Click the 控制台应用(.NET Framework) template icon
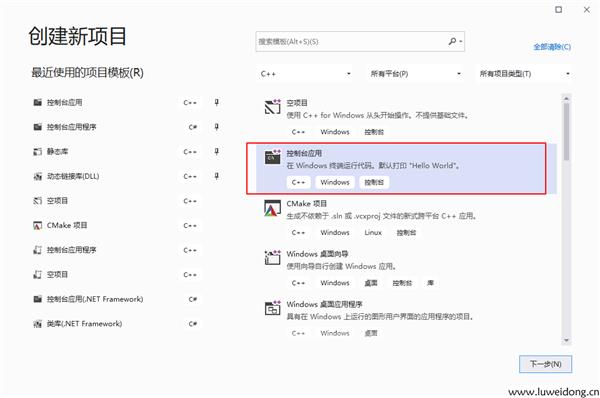Image resolution: width=600 pixels, height=398 pixels. click(x=38, y=299)
